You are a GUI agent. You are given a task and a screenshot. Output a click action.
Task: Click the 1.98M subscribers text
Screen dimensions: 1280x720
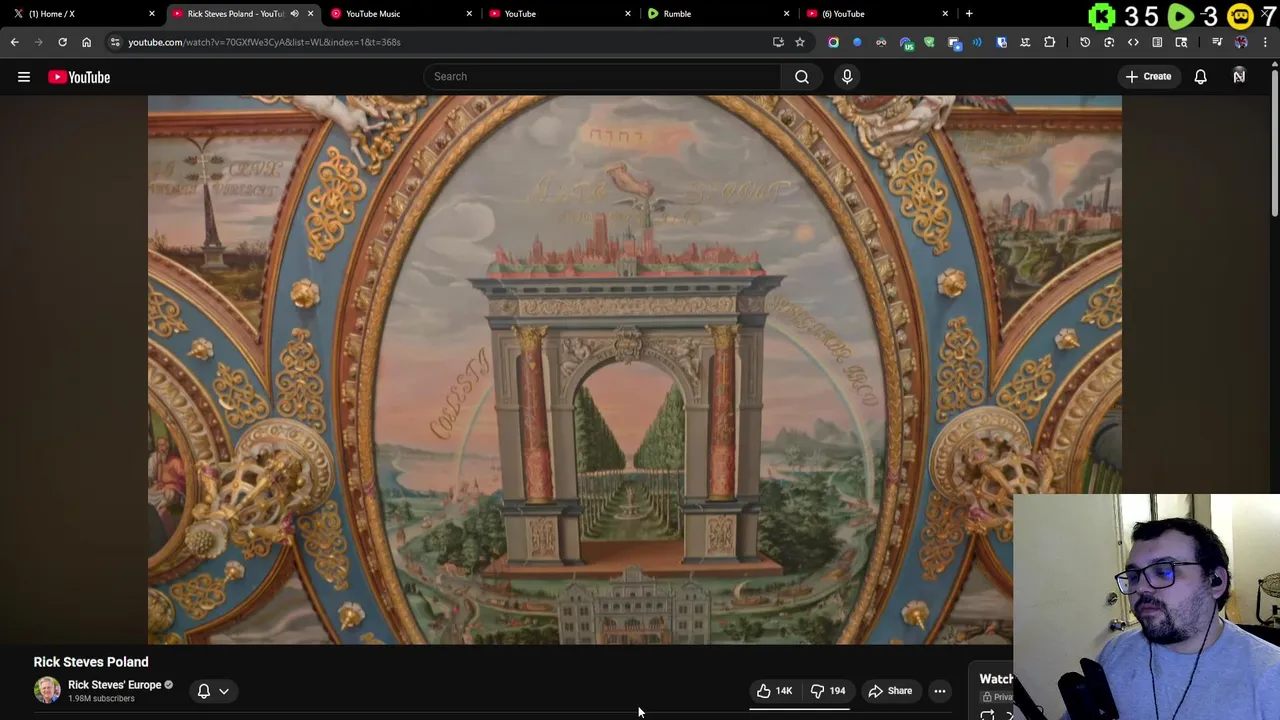coord(101,698)
